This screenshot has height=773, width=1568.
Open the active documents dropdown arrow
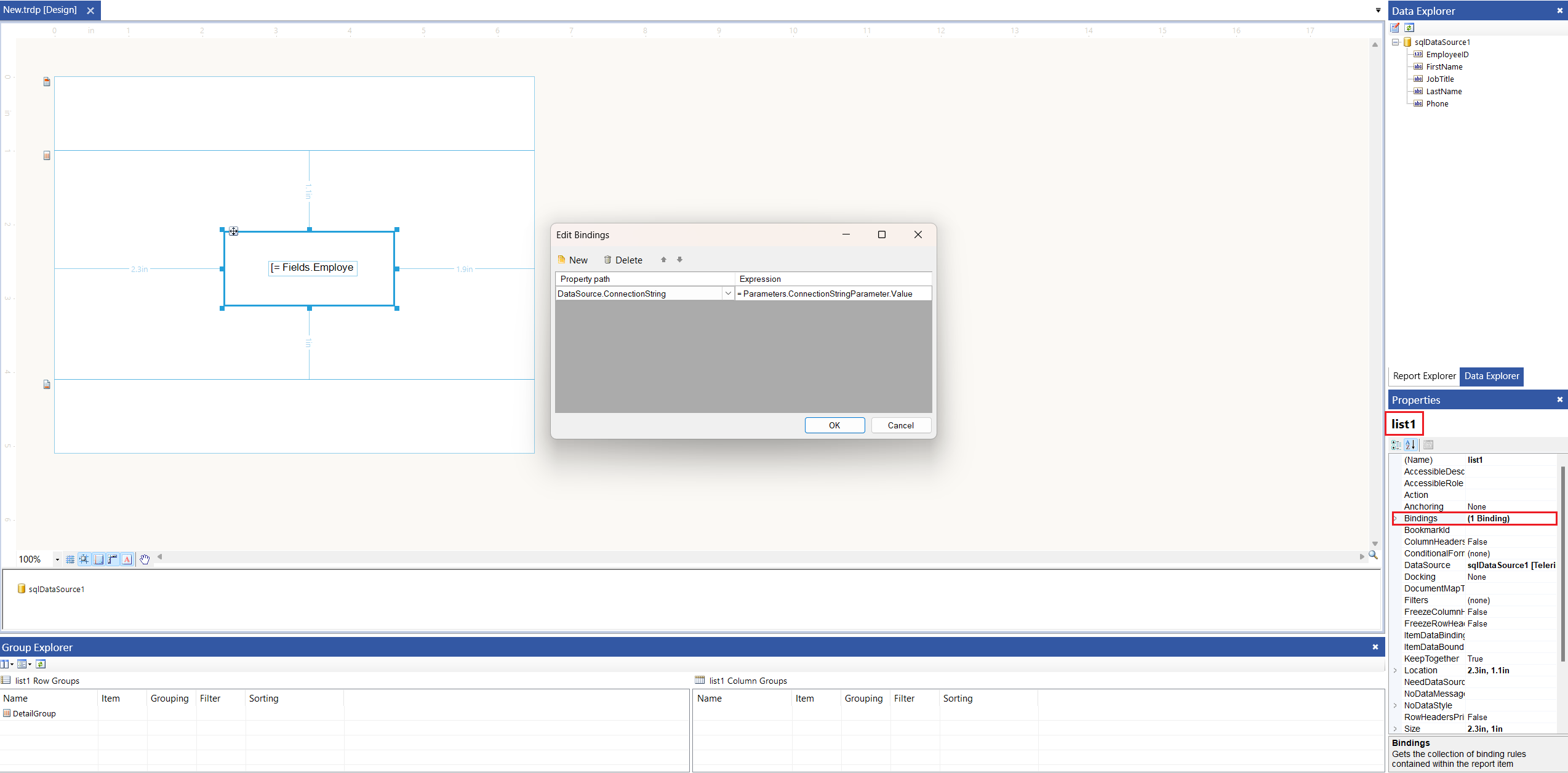click(x=1378, y=10)
